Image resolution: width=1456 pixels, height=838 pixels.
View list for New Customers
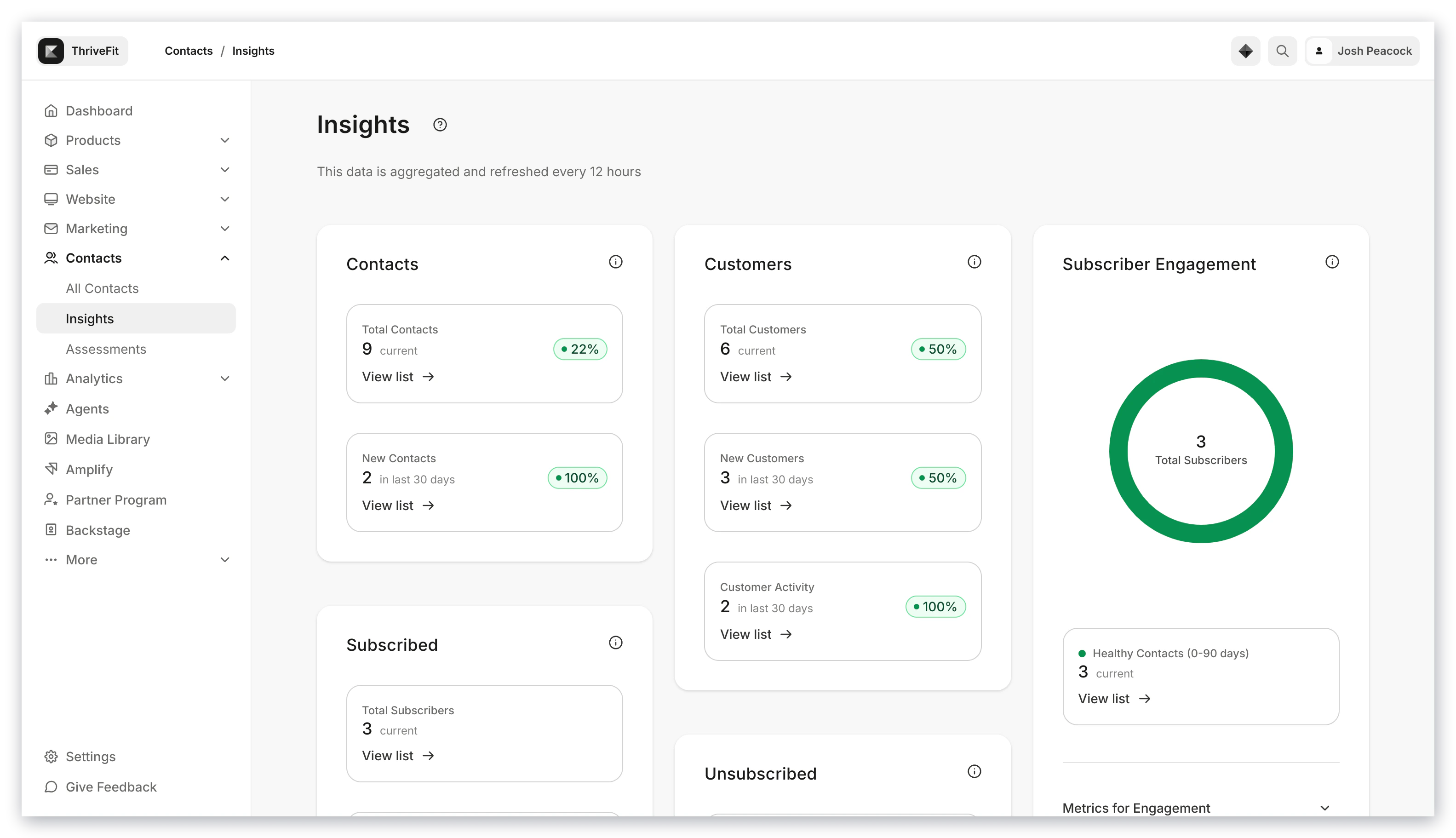tap(756, 505)
